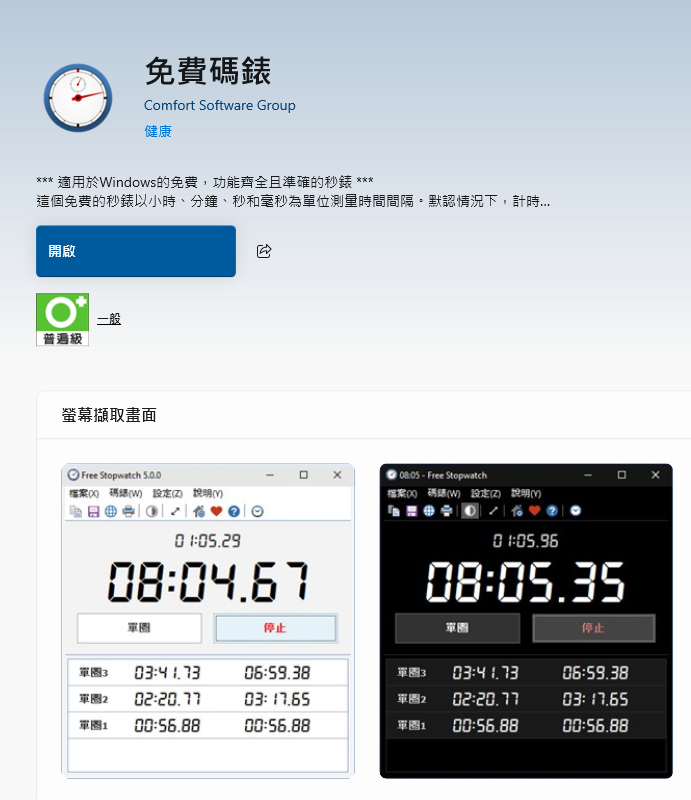Click the 停止 button in the dark stopwatch window
The width and height of the screenshot is (691, 800).
[594, 628]
